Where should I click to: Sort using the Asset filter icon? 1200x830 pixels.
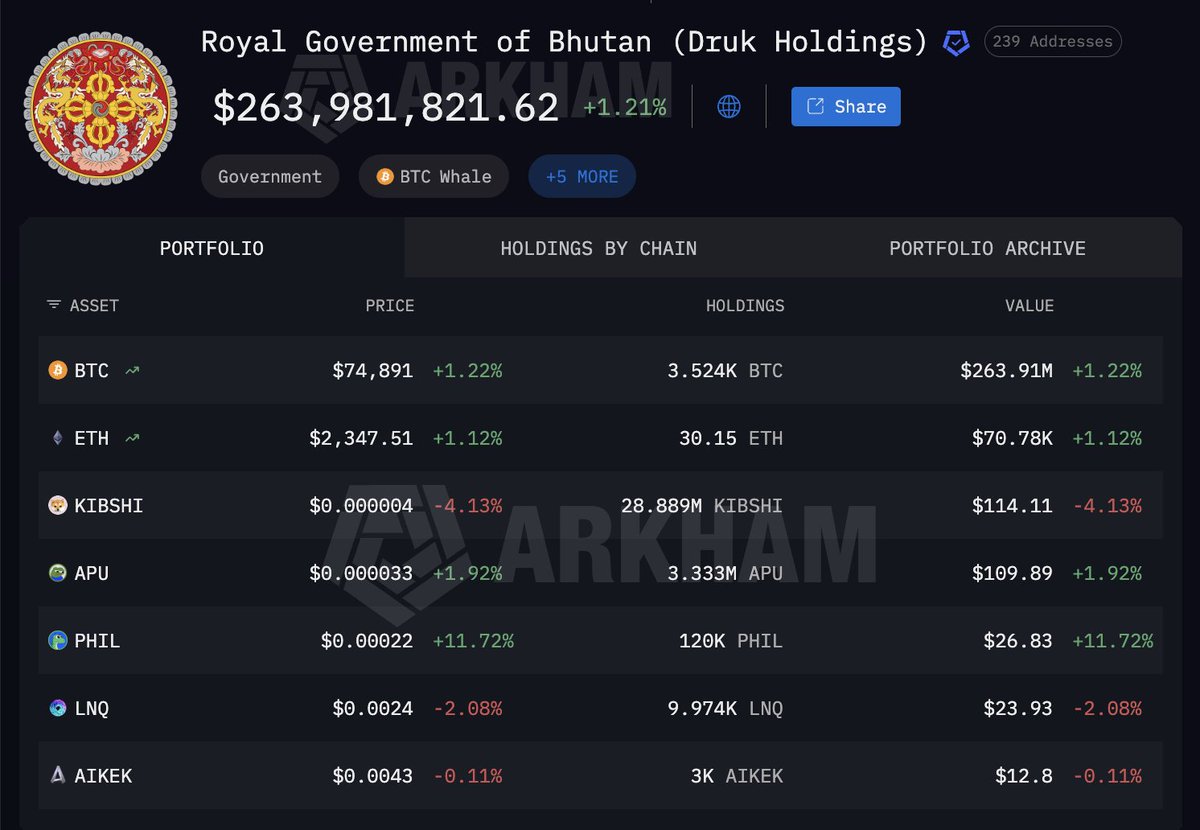click(x=54, y=305)
